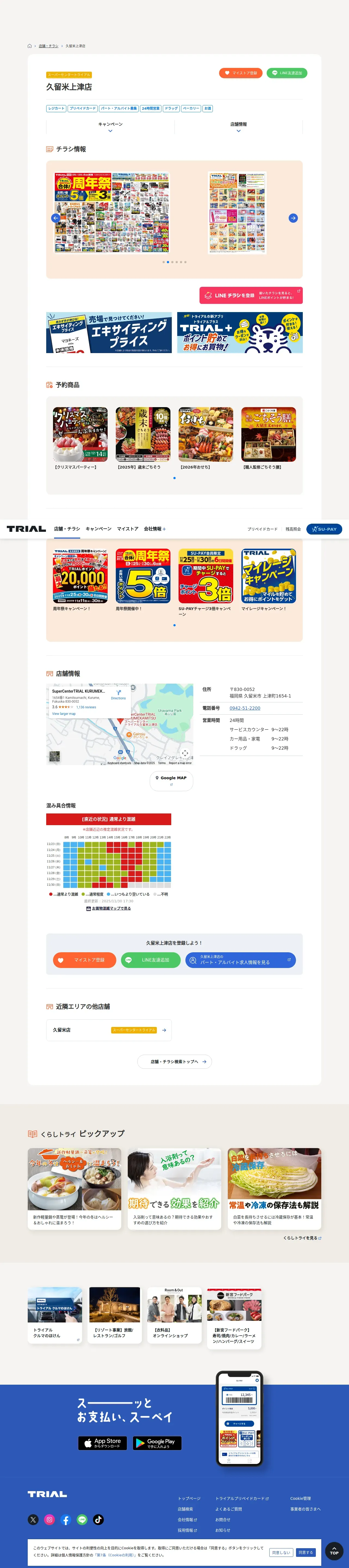The height and width of the screenshot is (1568, 349).
Task: Open the エキサイティングプライス banner
Action: 109,332
